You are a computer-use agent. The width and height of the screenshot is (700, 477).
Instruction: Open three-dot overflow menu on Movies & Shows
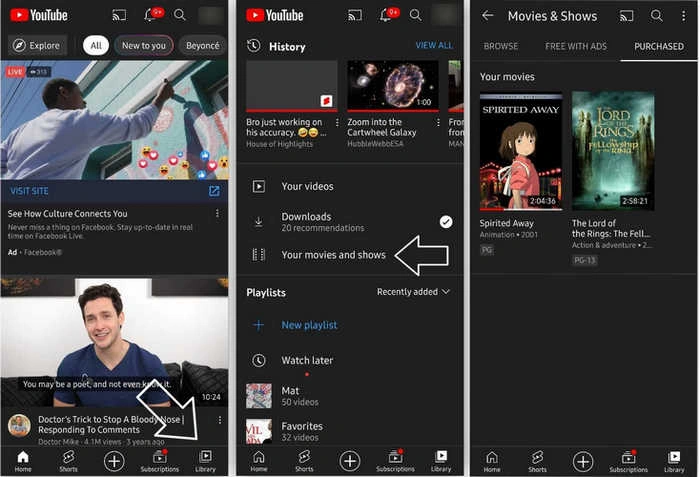click(683, 16)
